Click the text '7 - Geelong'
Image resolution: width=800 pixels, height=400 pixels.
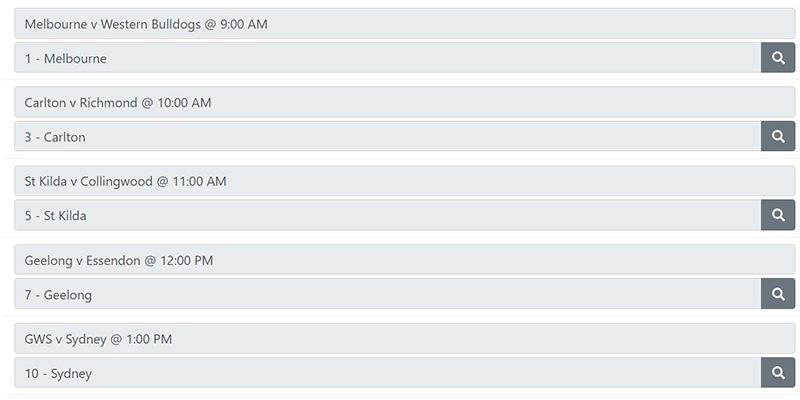click(58, 295)
